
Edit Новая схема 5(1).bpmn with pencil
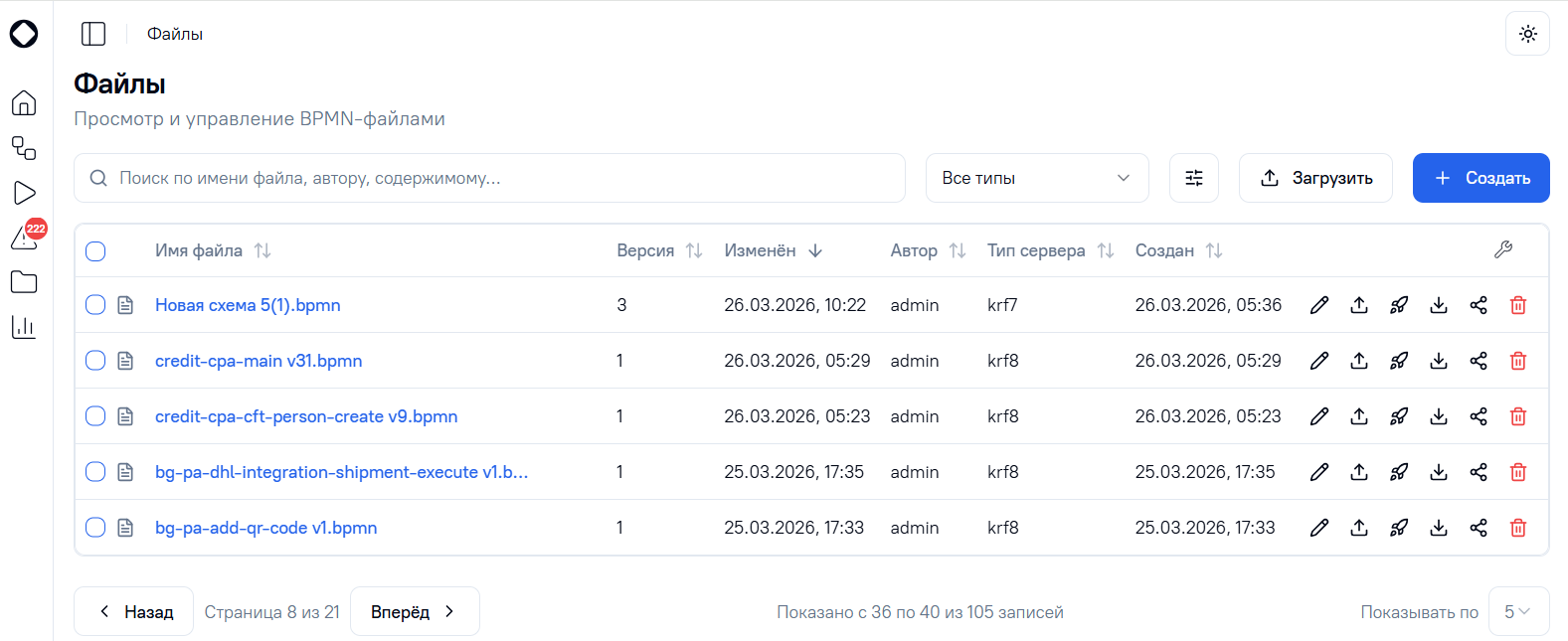tap(1319, 305)
